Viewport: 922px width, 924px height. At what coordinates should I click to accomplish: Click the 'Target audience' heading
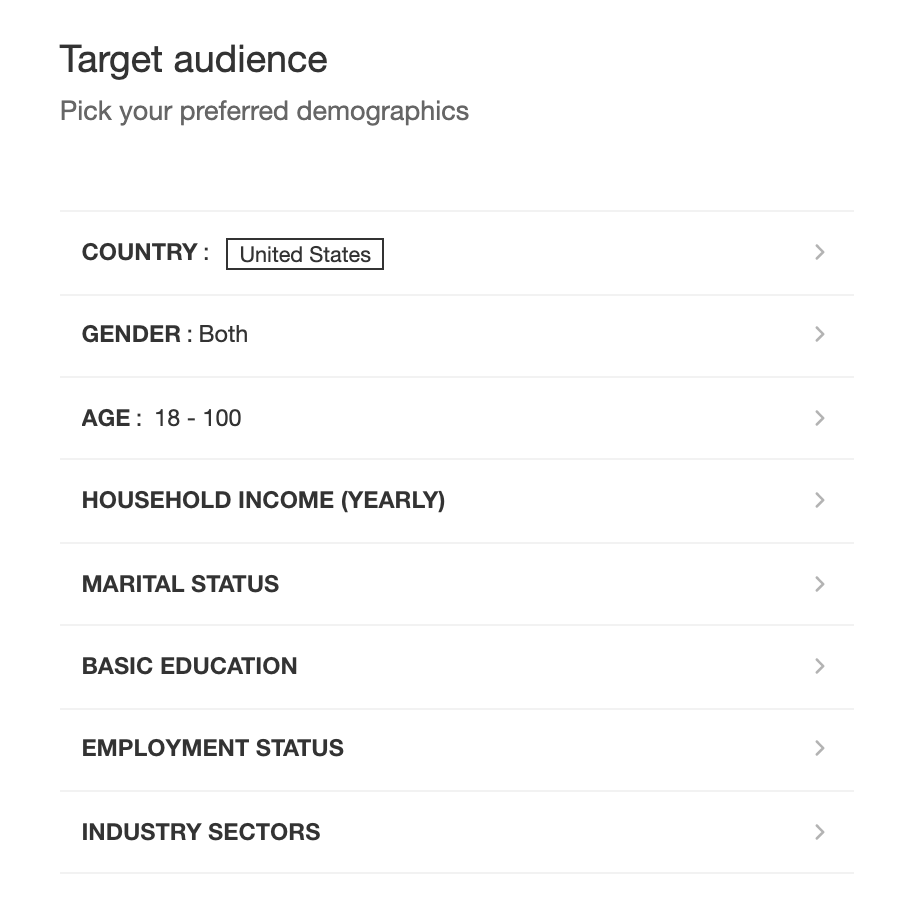pos(193,60)
